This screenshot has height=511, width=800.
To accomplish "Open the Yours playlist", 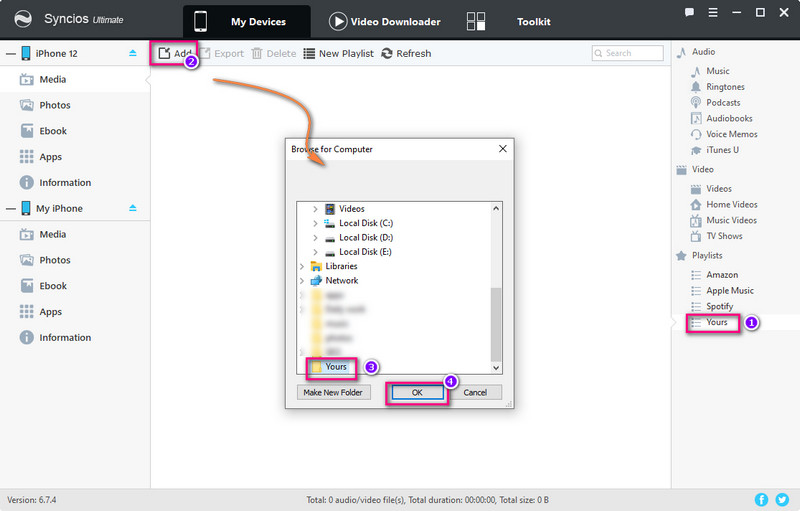I will pos(716,322).
